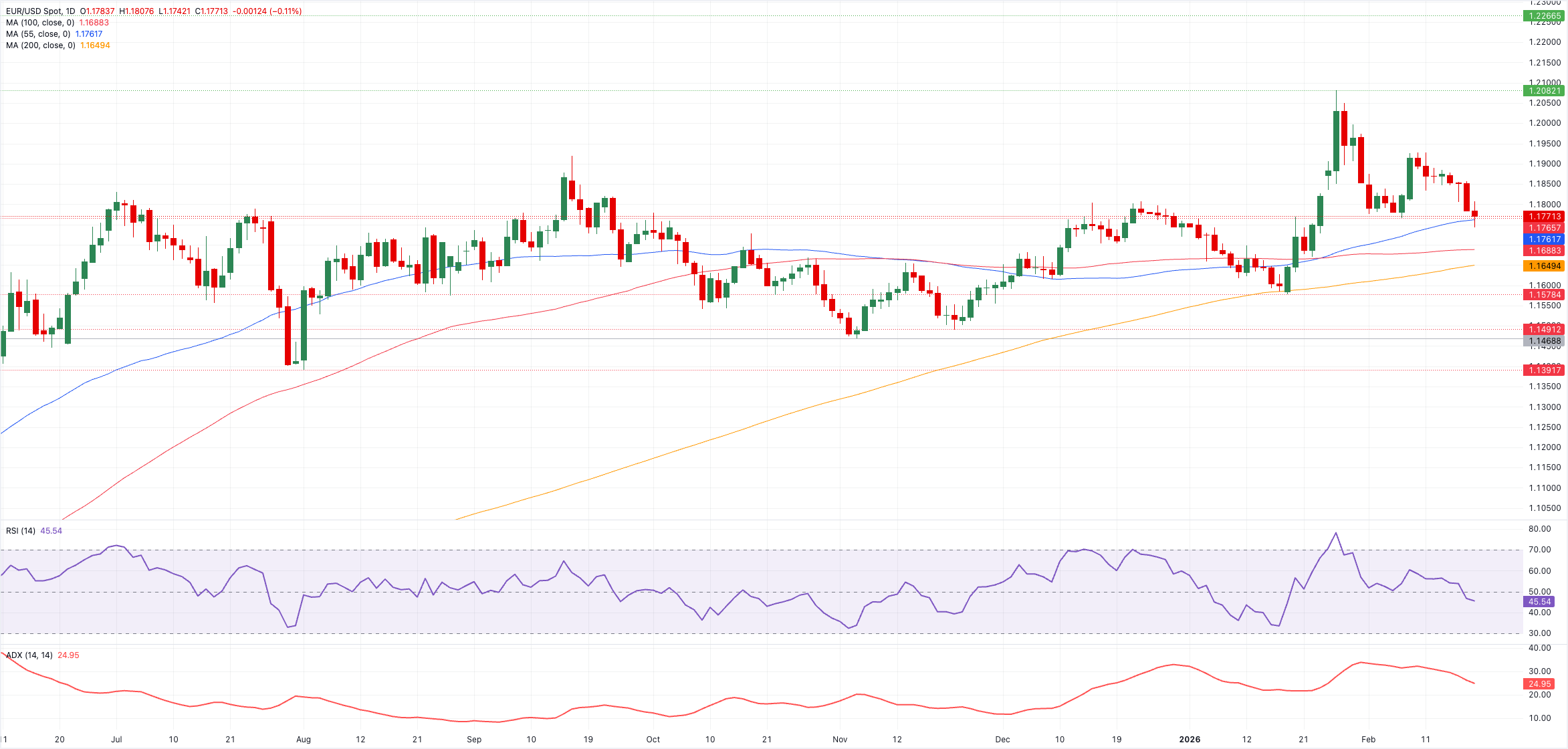The height and width of the screenshot is (749, 1568).
Task: Click the EUR/USD Spot 1D chart title
Action: 40,11
